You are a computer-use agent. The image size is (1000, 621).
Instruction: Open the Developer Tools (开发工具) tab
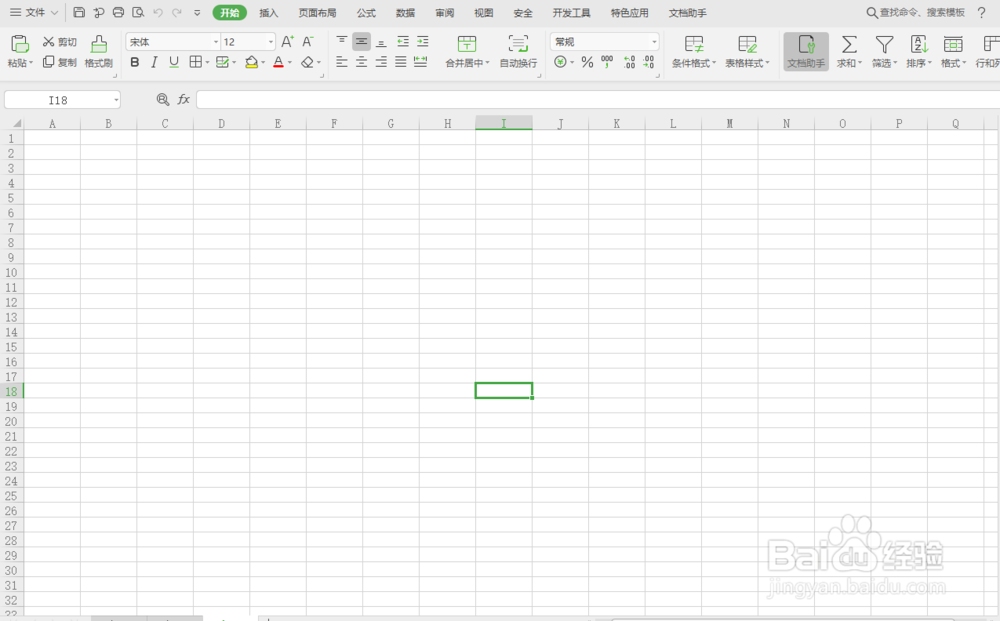(571, 13)
